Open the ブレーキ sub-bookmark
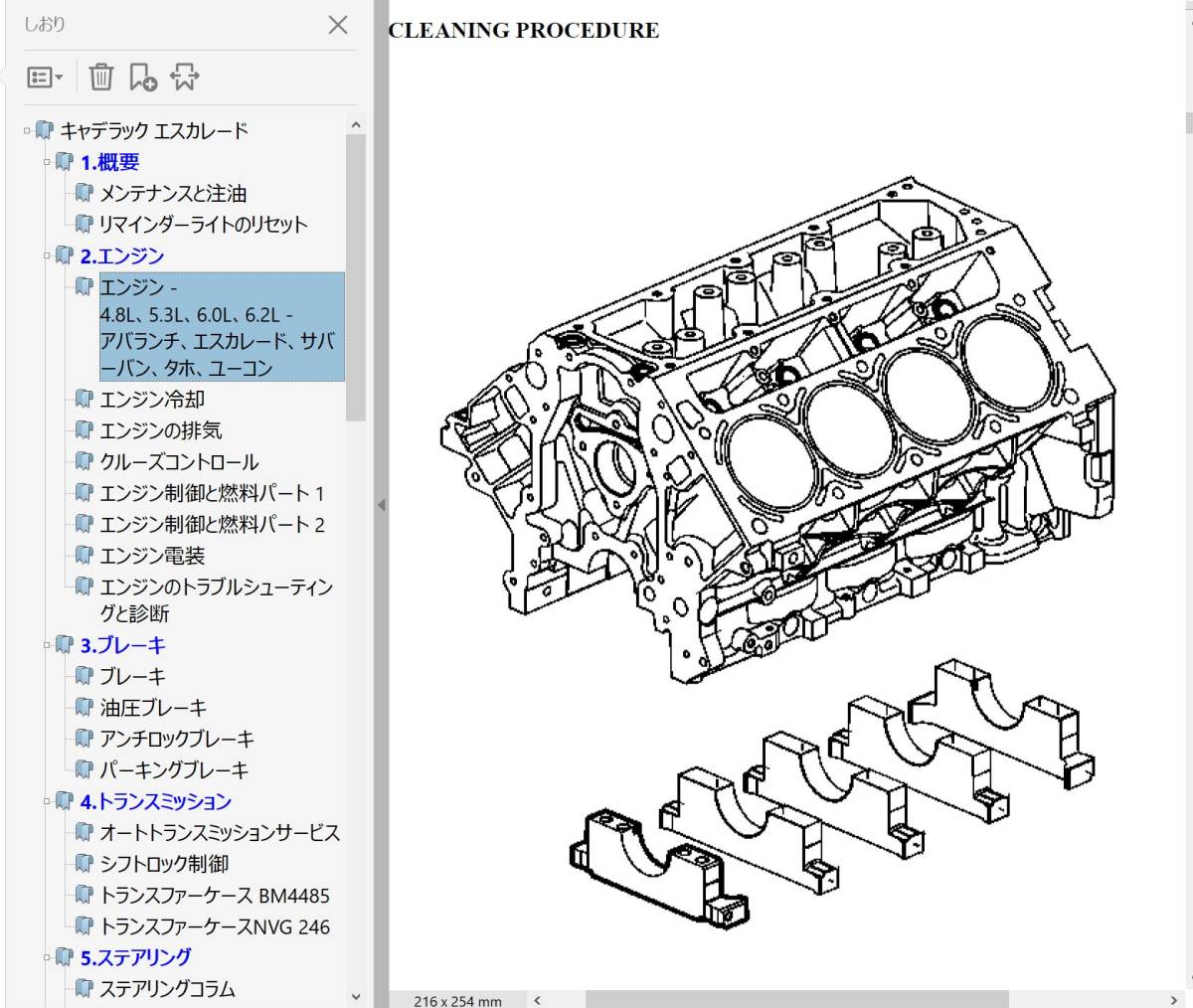 pos(133,676)
